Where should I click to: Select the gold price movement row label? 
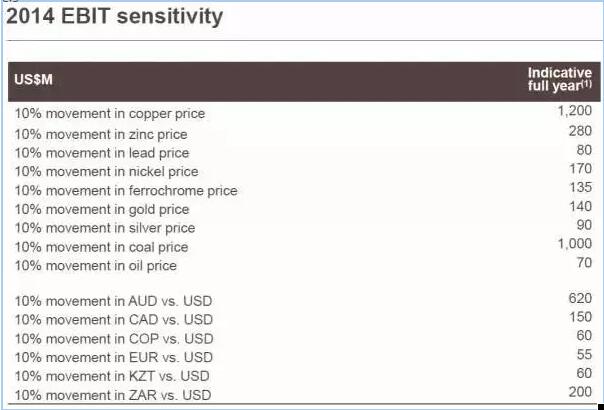tap(101, 209)
